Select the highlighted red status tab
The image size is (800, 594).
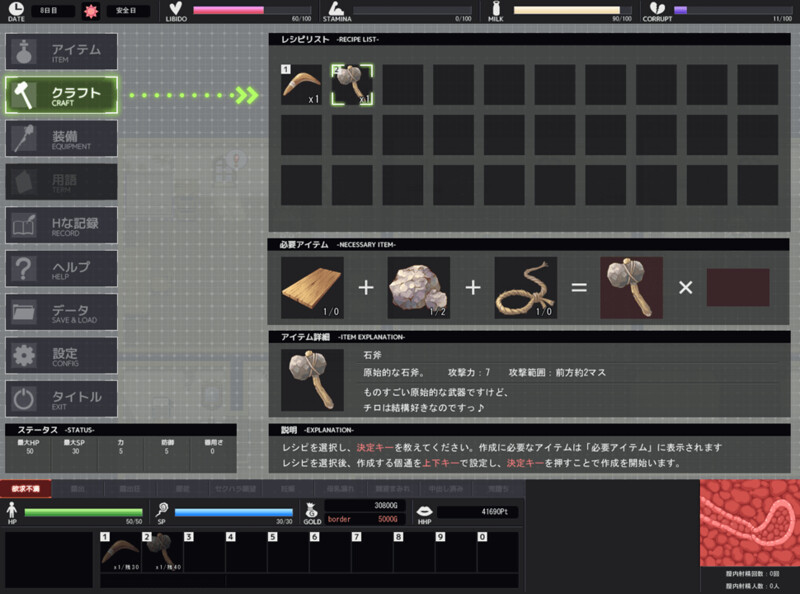[25, 489]
